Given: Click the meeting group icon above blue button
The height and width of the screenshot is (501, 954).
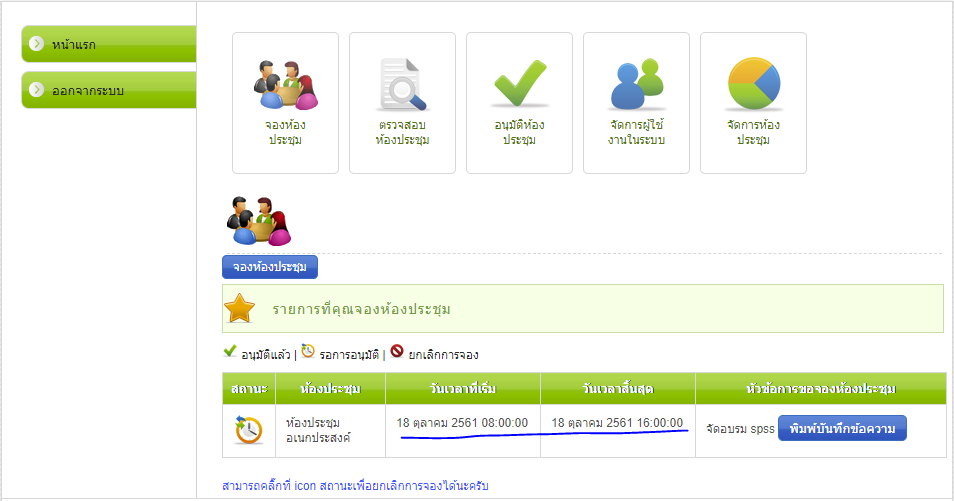Looking at the screenshot, I should pos(259,221).
